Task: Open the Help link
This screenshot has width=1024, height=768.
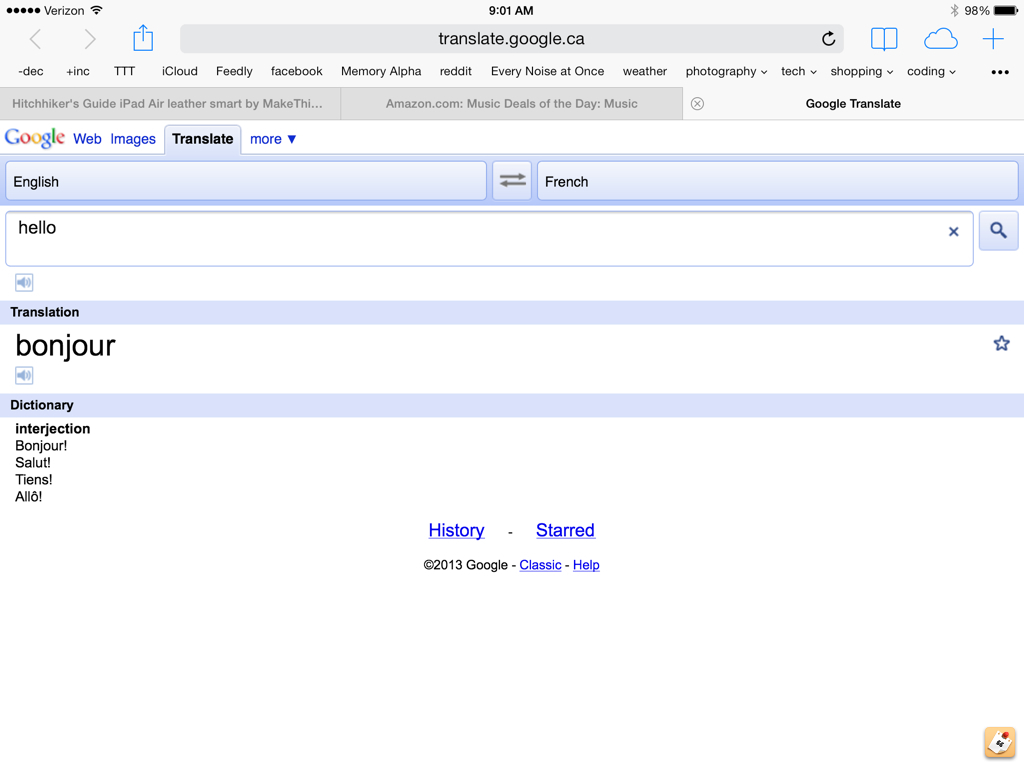Action: coord(586,565)
